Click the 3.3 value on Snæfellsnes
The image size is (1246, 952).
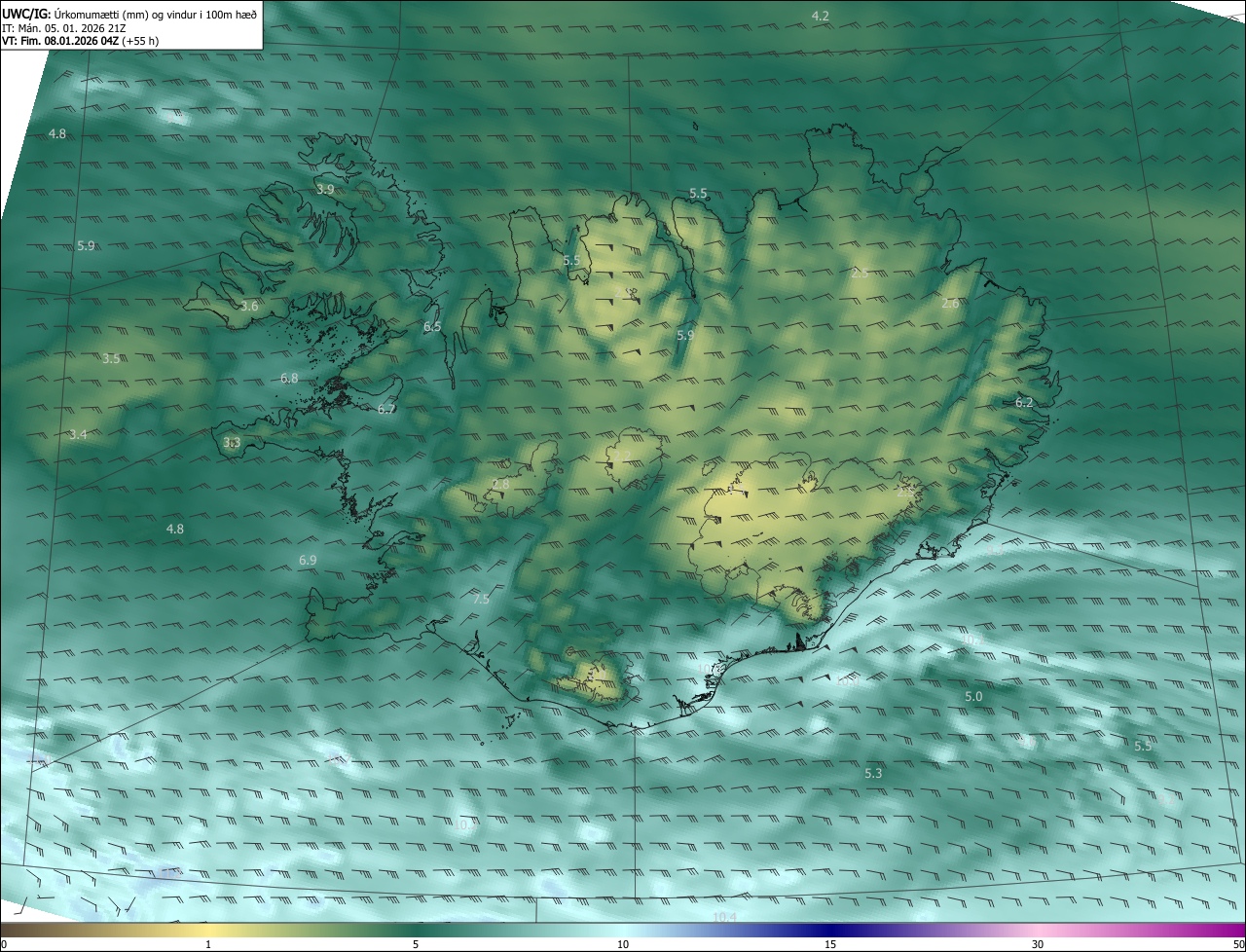point(232,442)
